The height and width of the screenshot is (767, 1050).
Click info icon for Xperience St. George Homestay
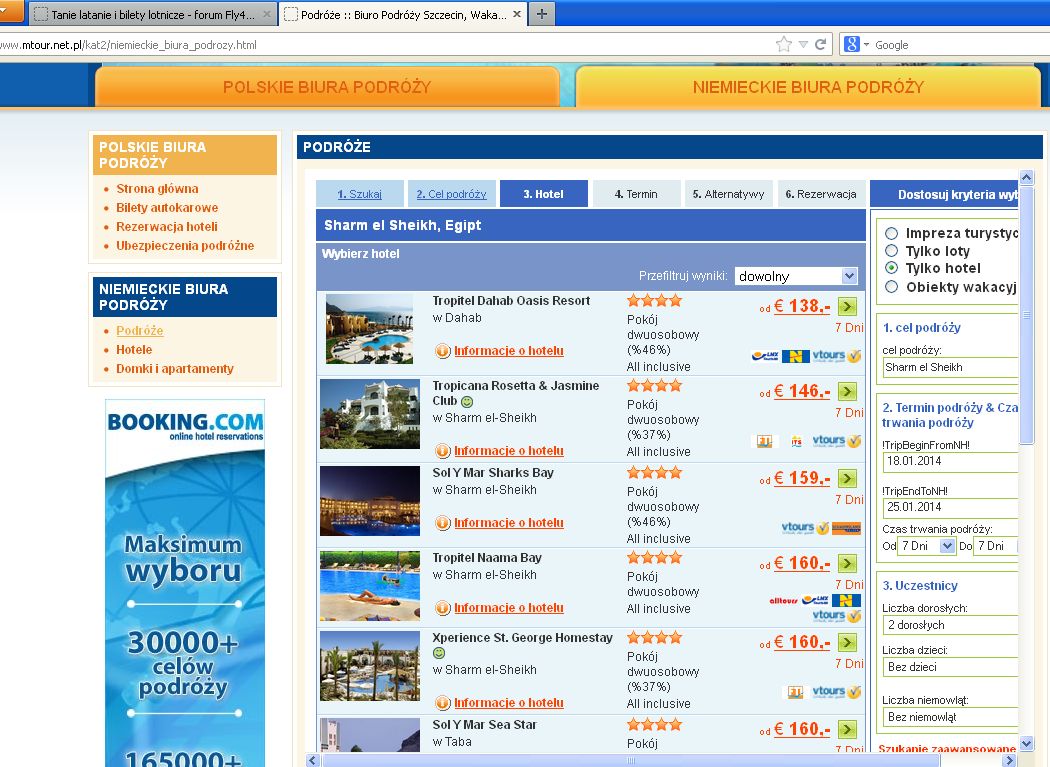click(x=443, y=703)
